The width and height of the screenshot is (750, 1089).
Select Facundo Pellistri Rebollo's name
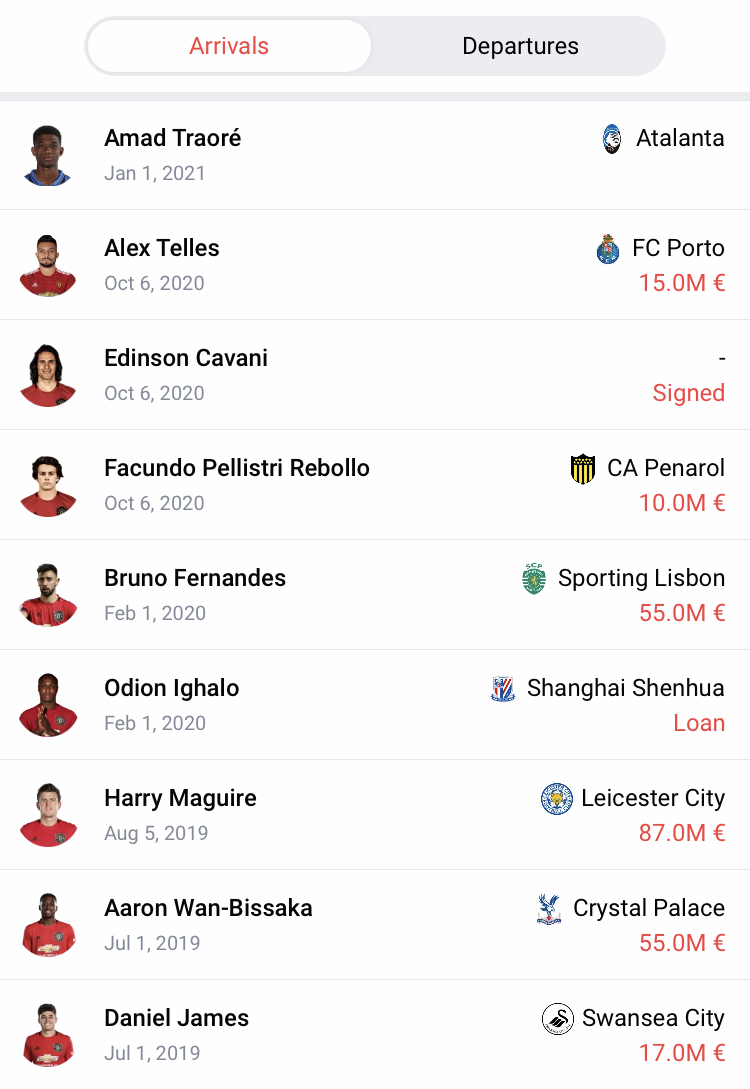237,468
